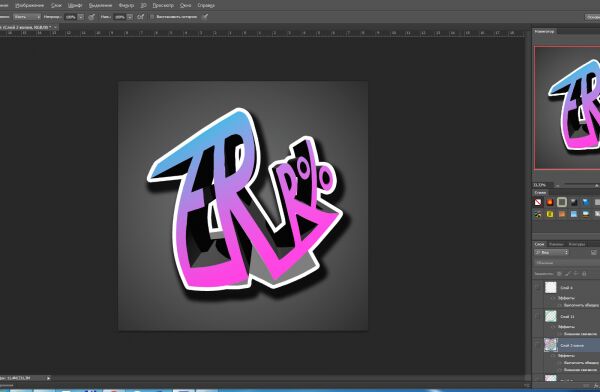Open the blend mode dropdown Обычные
600x392 pixels.
[567, 263]
